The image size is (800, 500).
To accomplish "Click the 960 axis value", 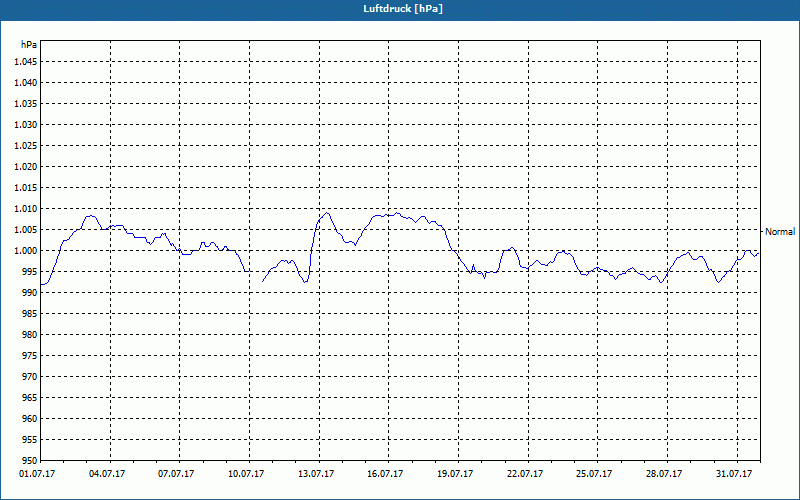I will 30,418.
